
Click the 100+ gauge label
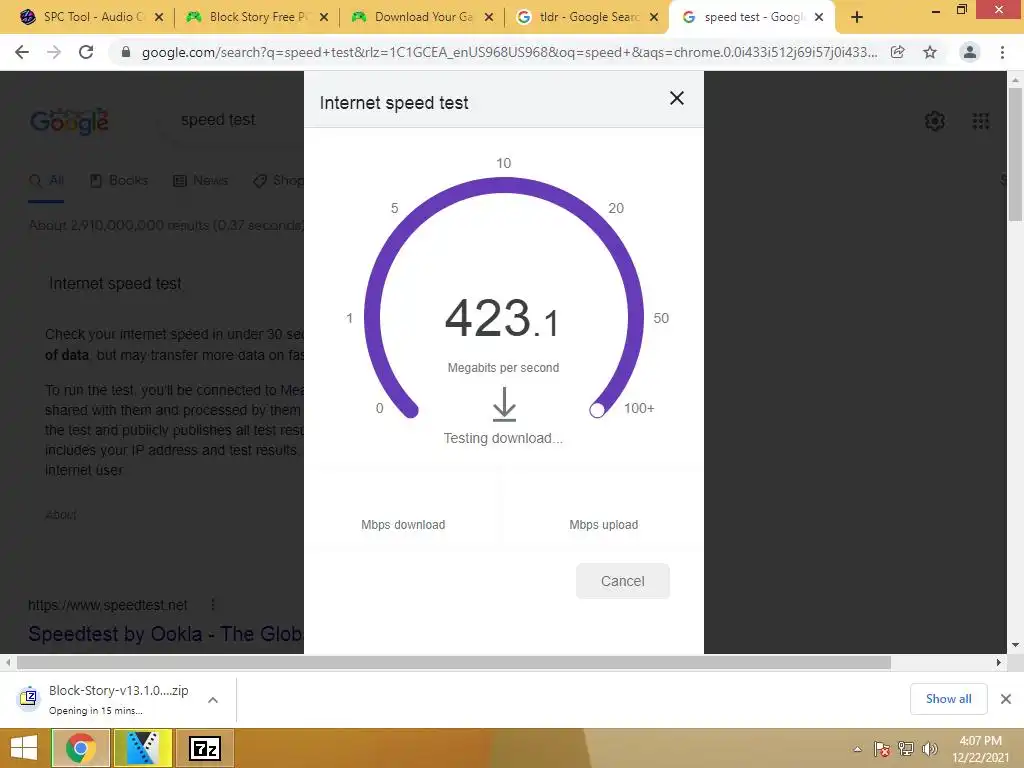(x=639, y=408)
